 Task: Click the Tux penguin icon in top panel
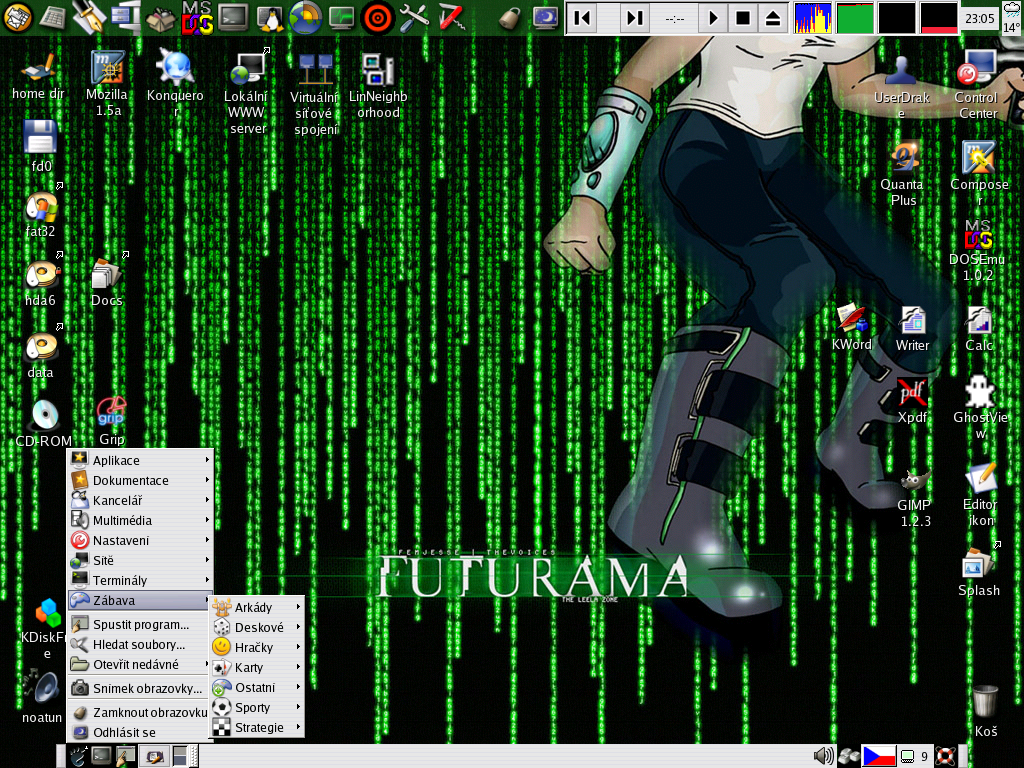[x=268, y=16]
